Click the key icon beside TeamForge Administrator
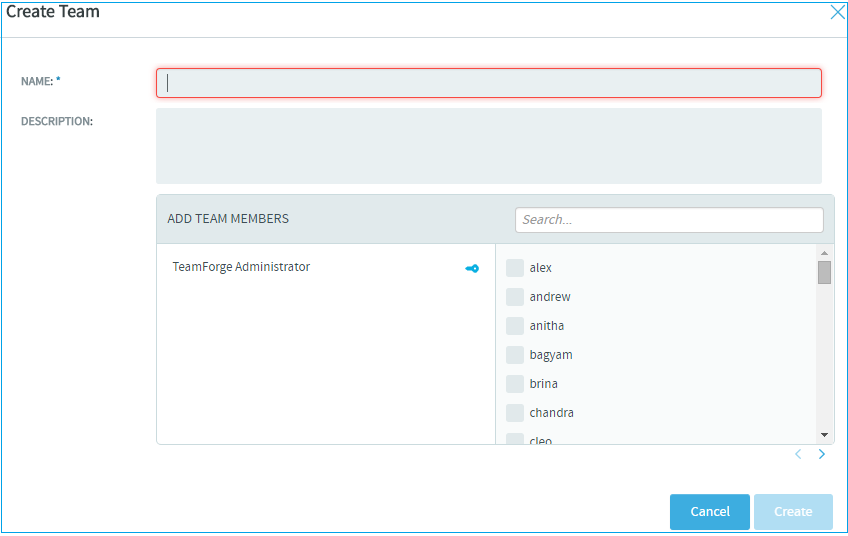Screen dimensions: 848x536 tap(472, 268)
